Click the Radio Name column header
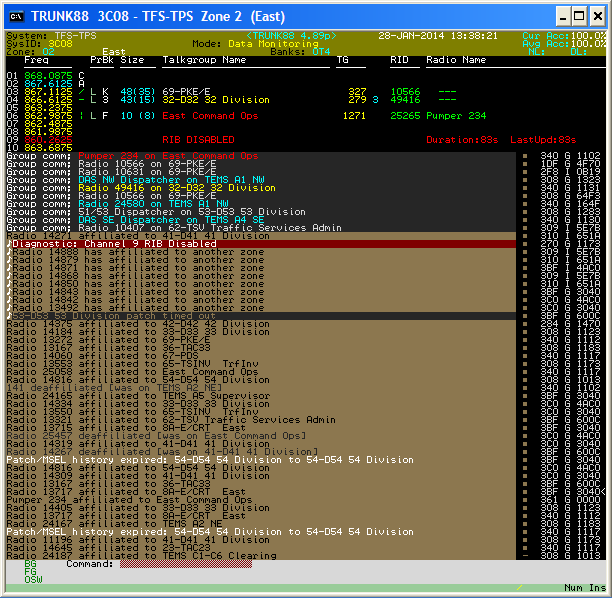Viewport: 612px width, 598px height. coord(455,60)
